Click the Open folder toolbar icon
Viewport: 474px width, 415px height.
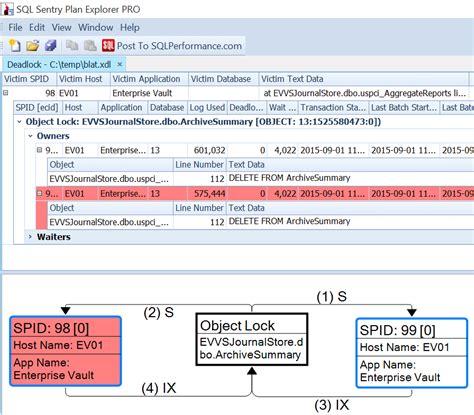pos(33,45)
